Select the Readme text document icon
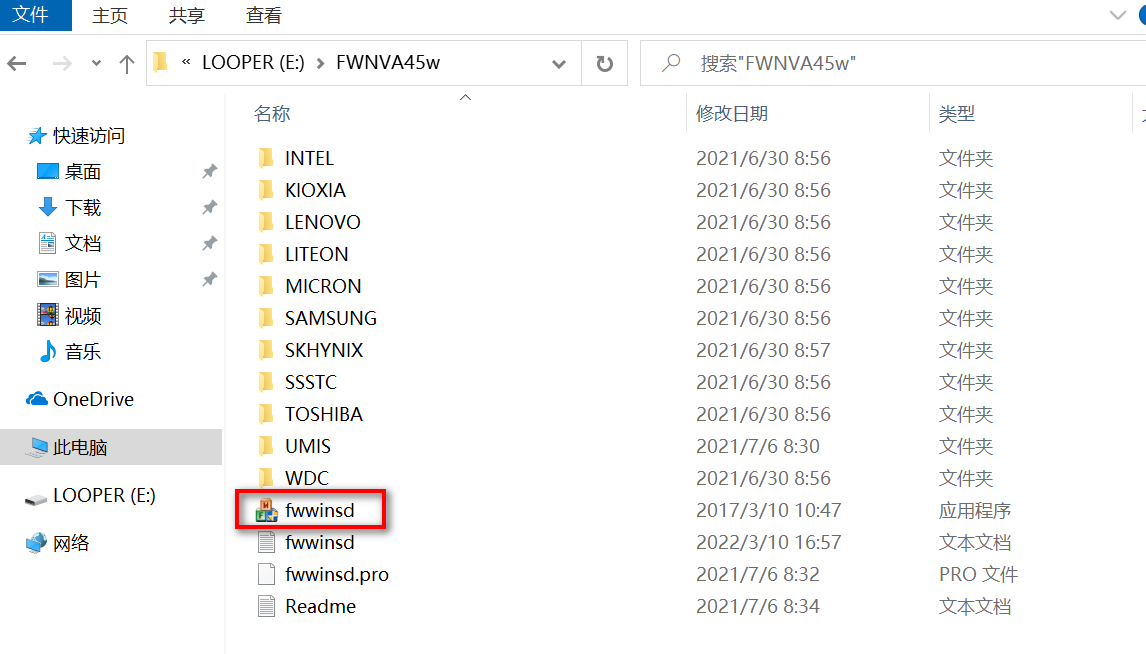The height and width of the screenshot is (654, 1146). coord(266,607)
